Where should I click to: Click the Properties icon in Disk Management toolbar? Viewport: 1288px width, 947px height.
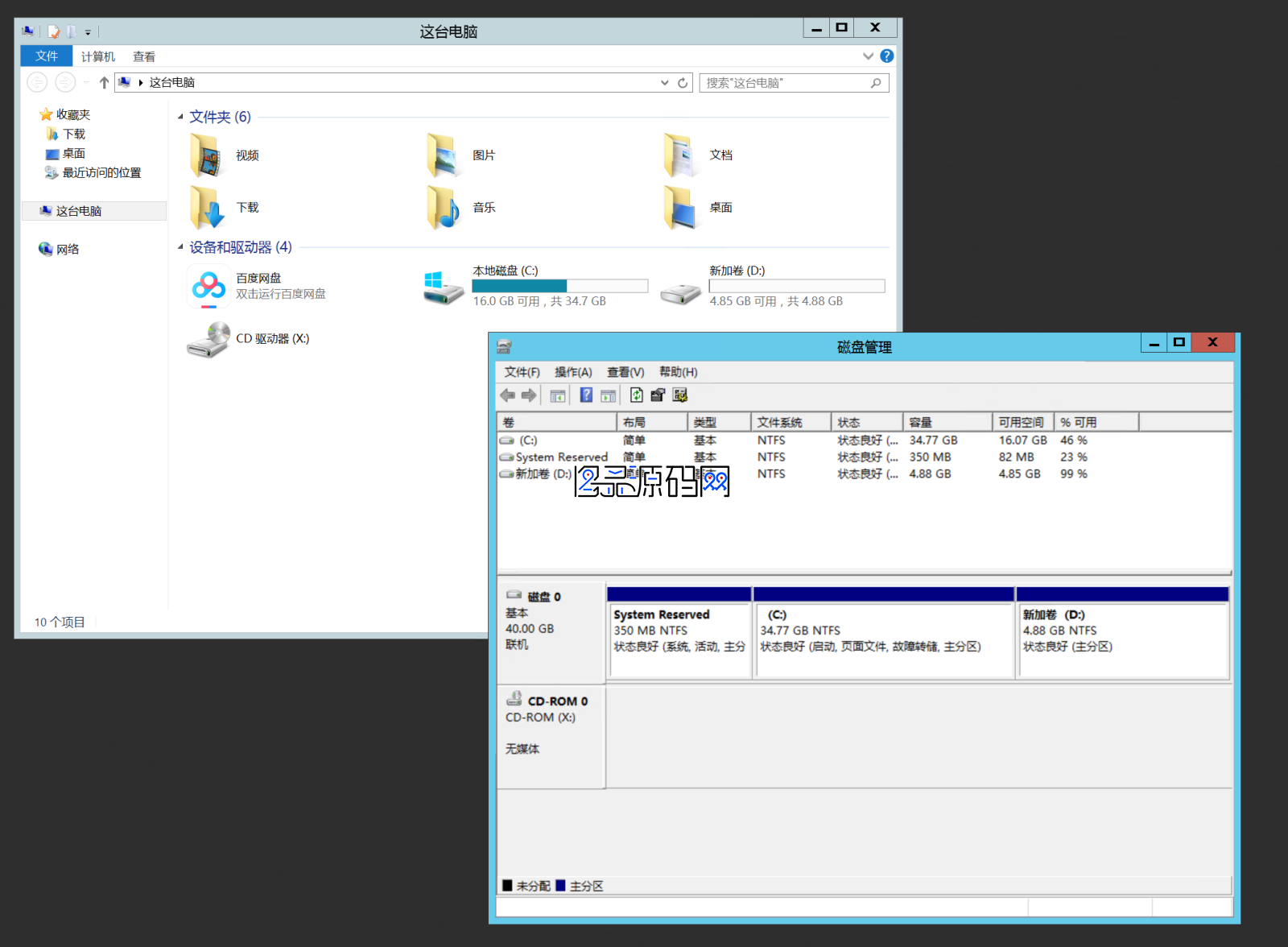658,395
